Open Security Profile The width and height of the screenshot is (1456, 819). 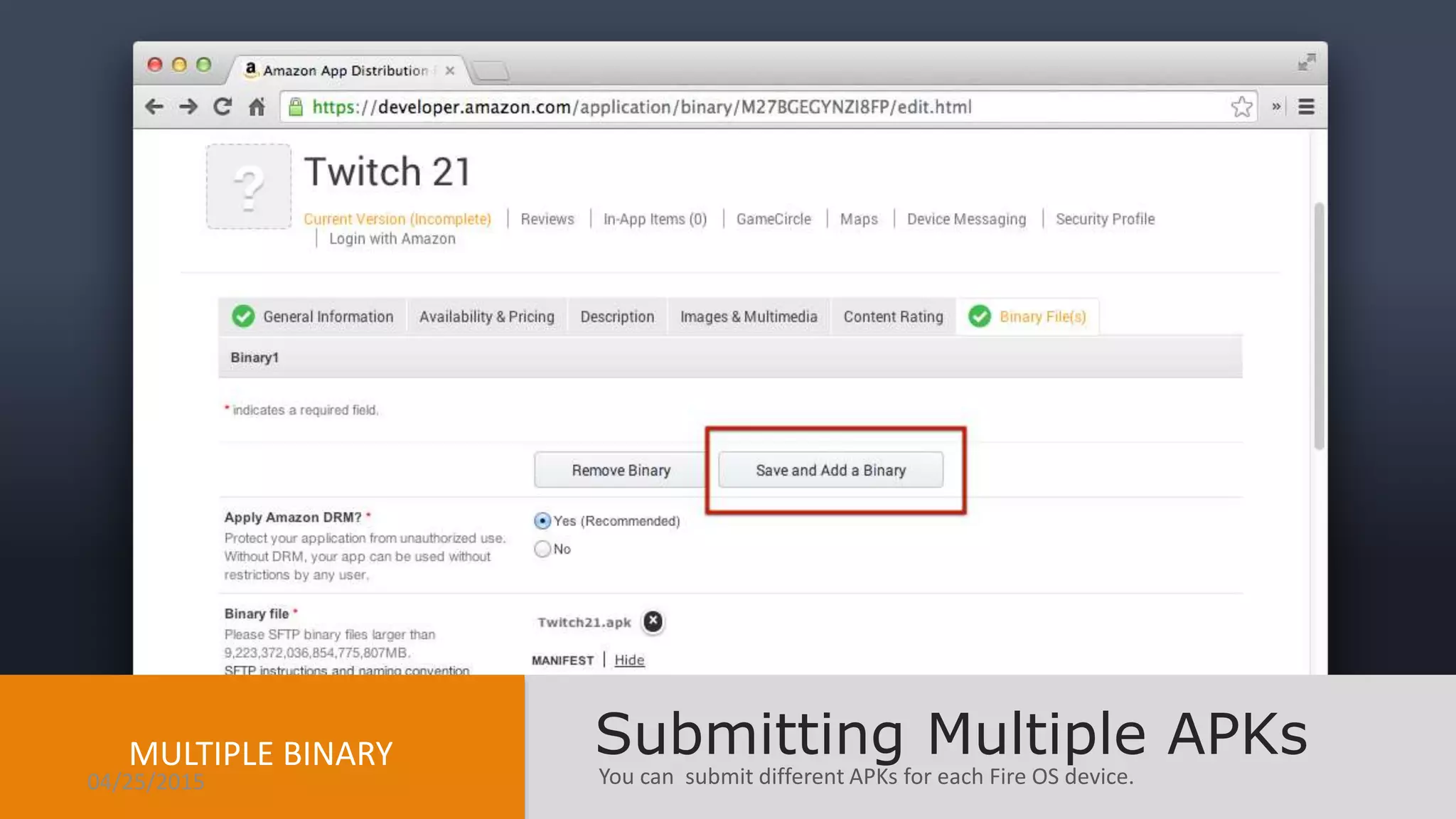click(x=1106, y=219)
